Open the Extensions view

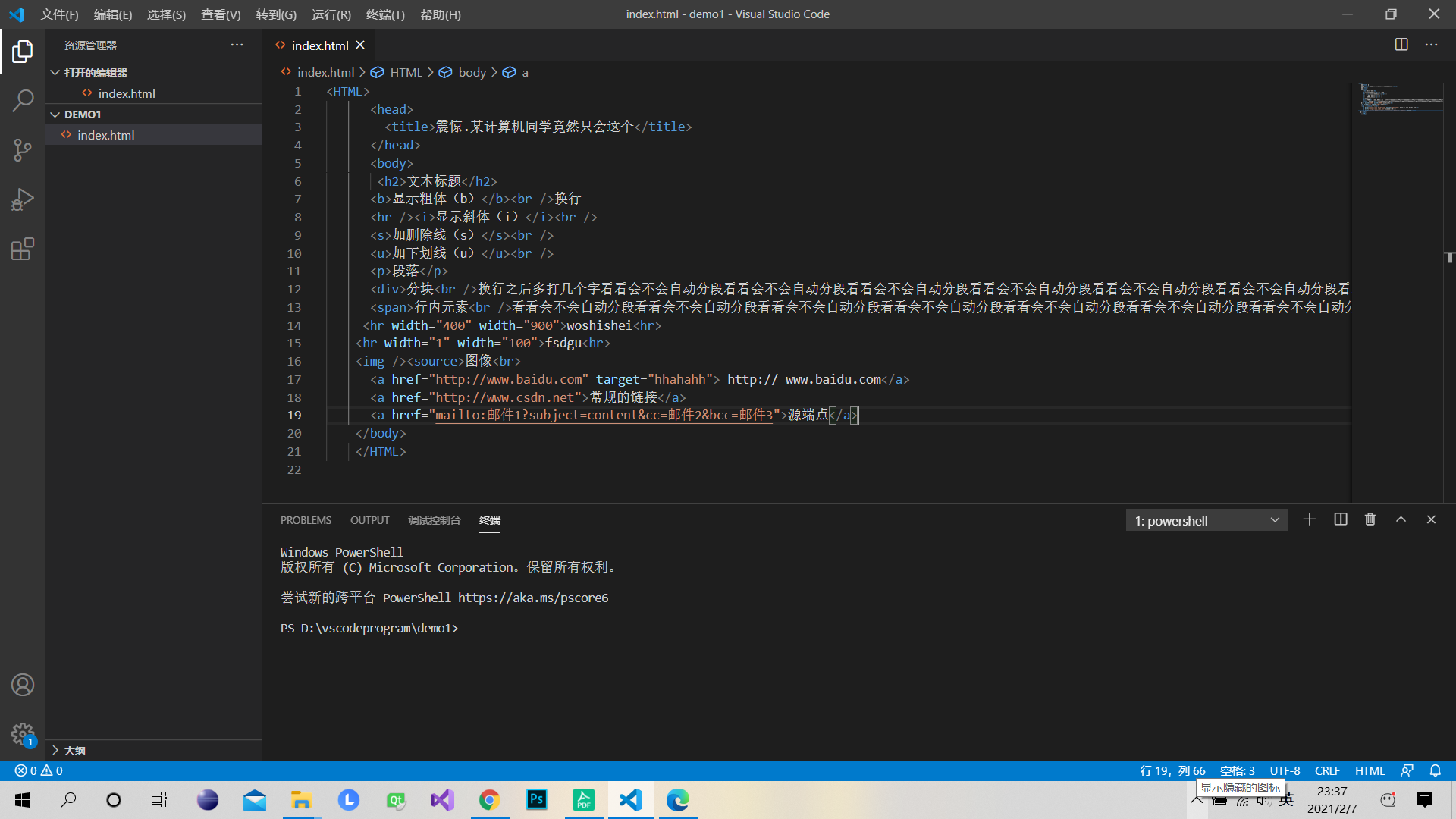coord(23,249)
